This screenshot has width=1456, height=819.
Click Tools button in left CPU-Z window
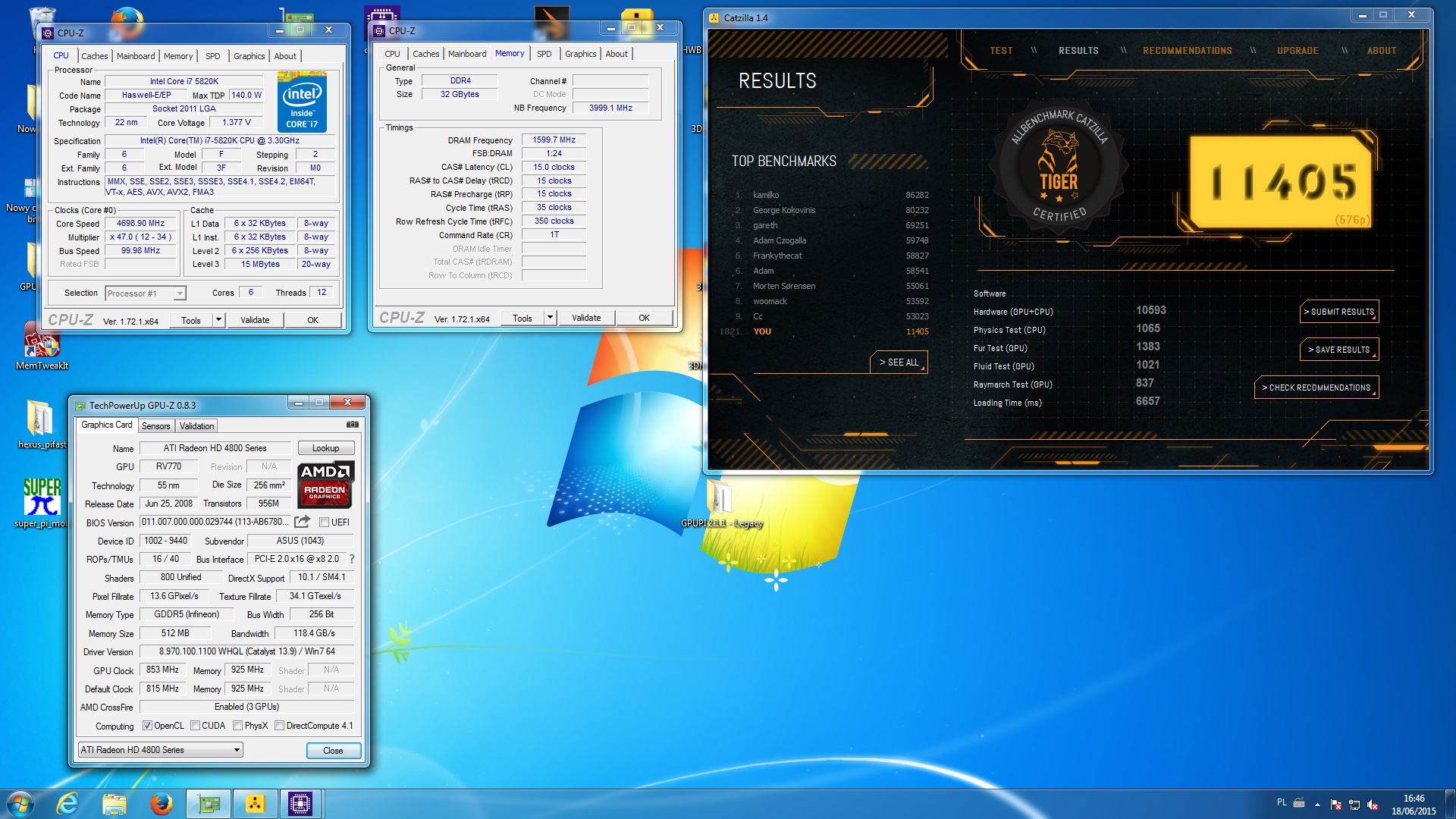tap(191, 320)
